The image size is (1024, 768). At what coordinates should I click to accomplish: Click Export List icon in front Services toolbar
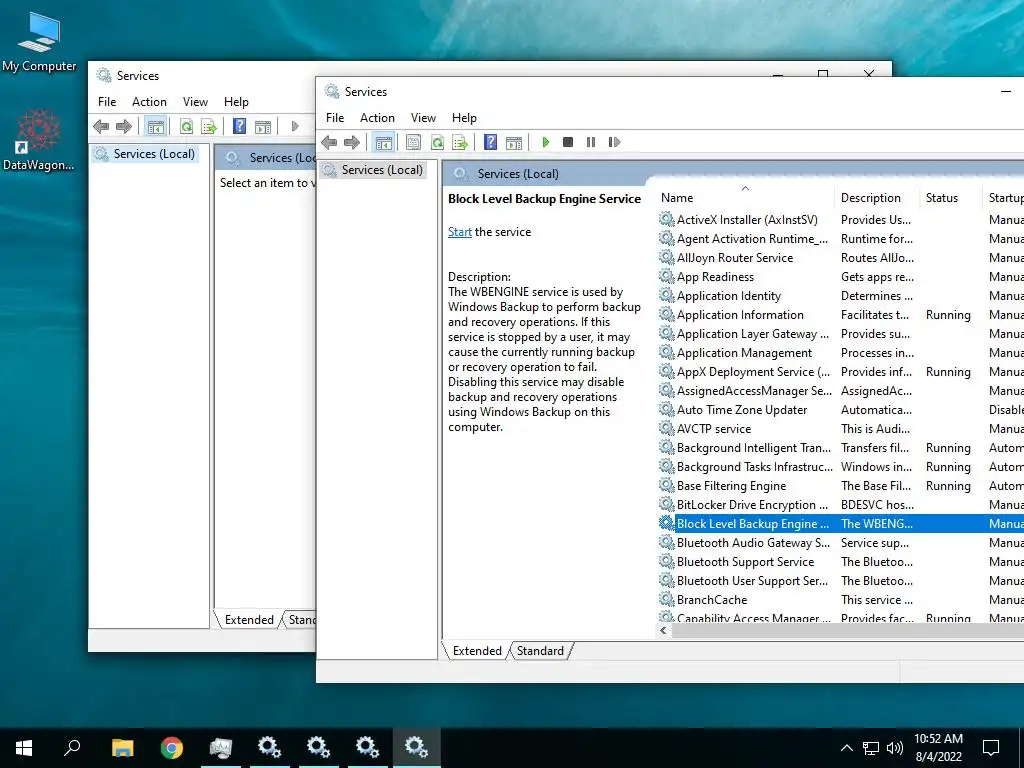click(x=460, y=142)
